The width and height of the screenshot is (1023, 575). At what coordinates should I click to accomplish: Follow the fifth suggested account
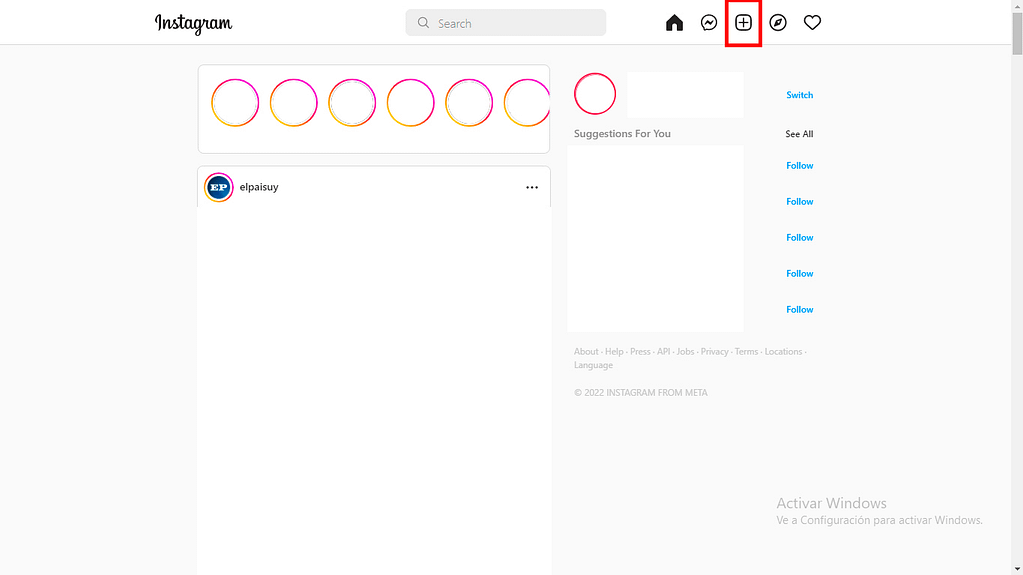[x=799, y=309]
